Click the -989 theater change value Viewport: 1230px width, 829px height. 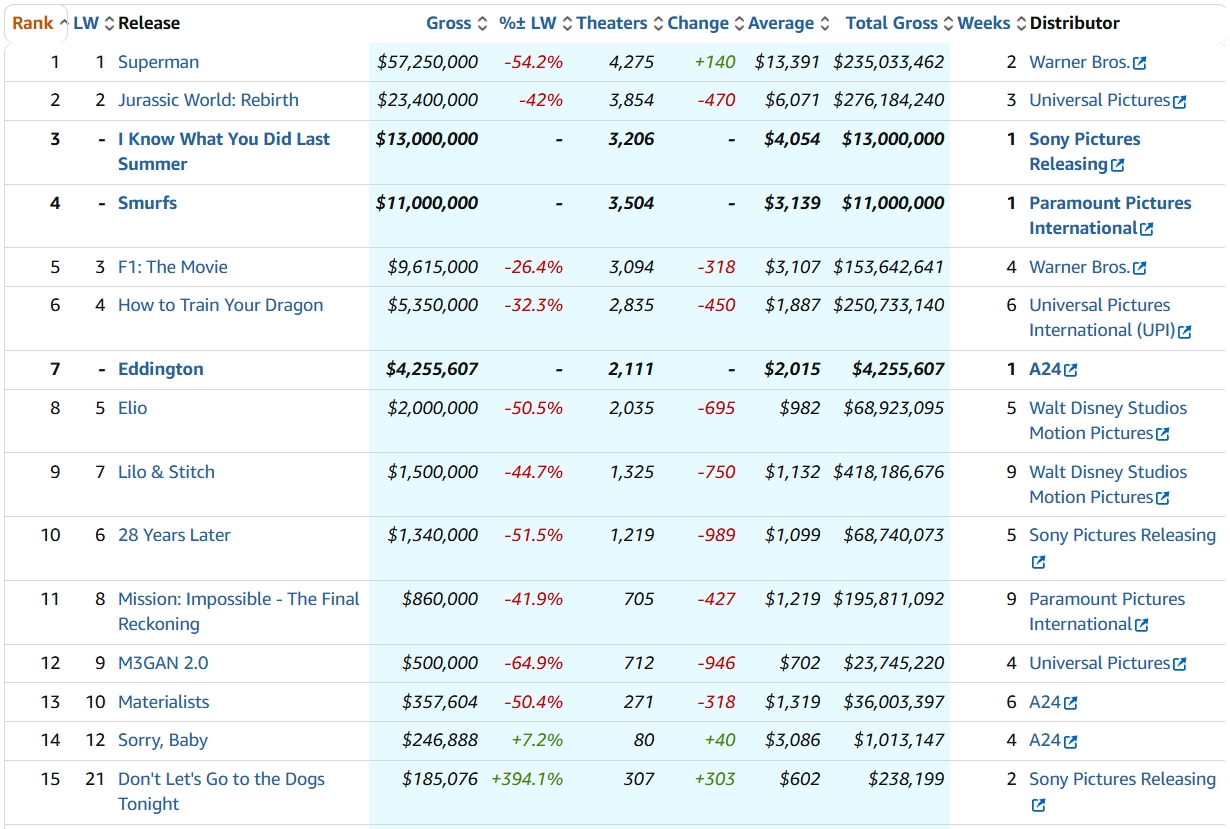(716, 535)
